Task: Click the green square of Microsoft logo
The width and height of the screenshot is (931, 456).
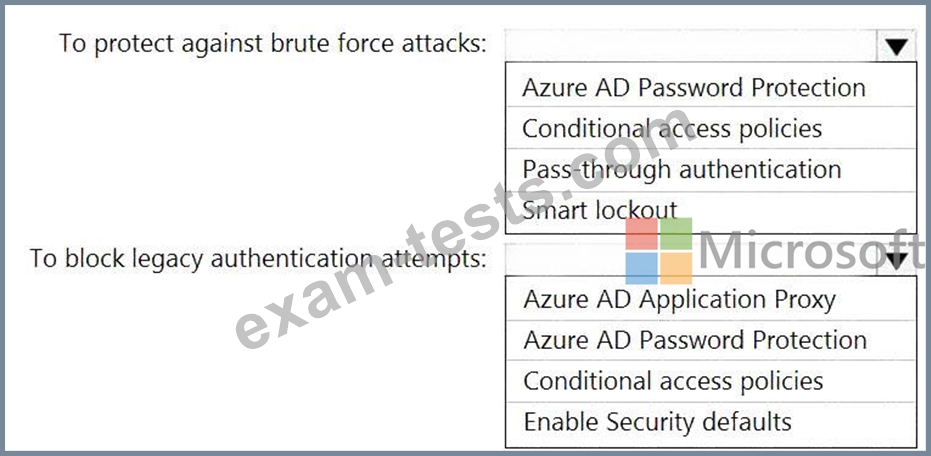Action: point(676,233)
